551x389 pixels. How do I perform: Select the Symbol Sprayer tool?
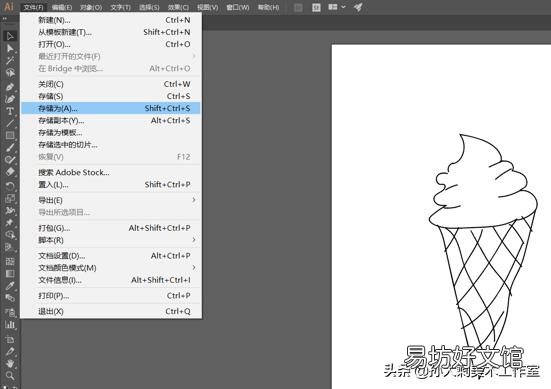(10, 312)
